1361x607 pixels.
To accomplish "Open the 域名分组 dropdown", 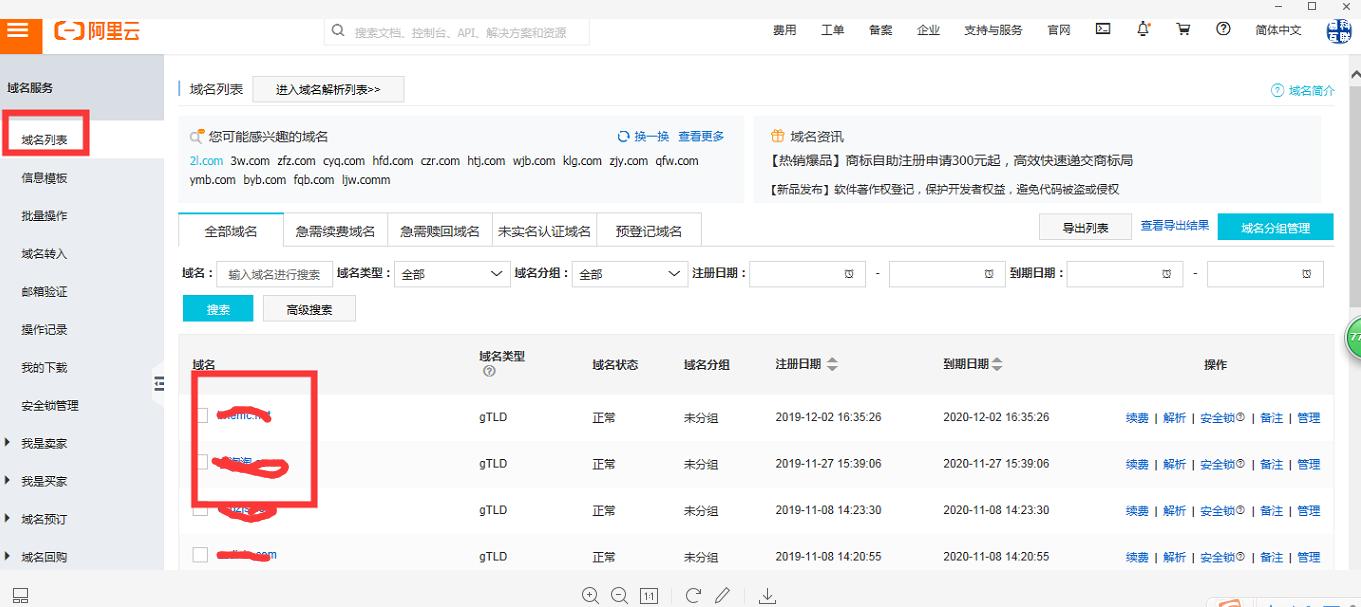I will (631, 273).
